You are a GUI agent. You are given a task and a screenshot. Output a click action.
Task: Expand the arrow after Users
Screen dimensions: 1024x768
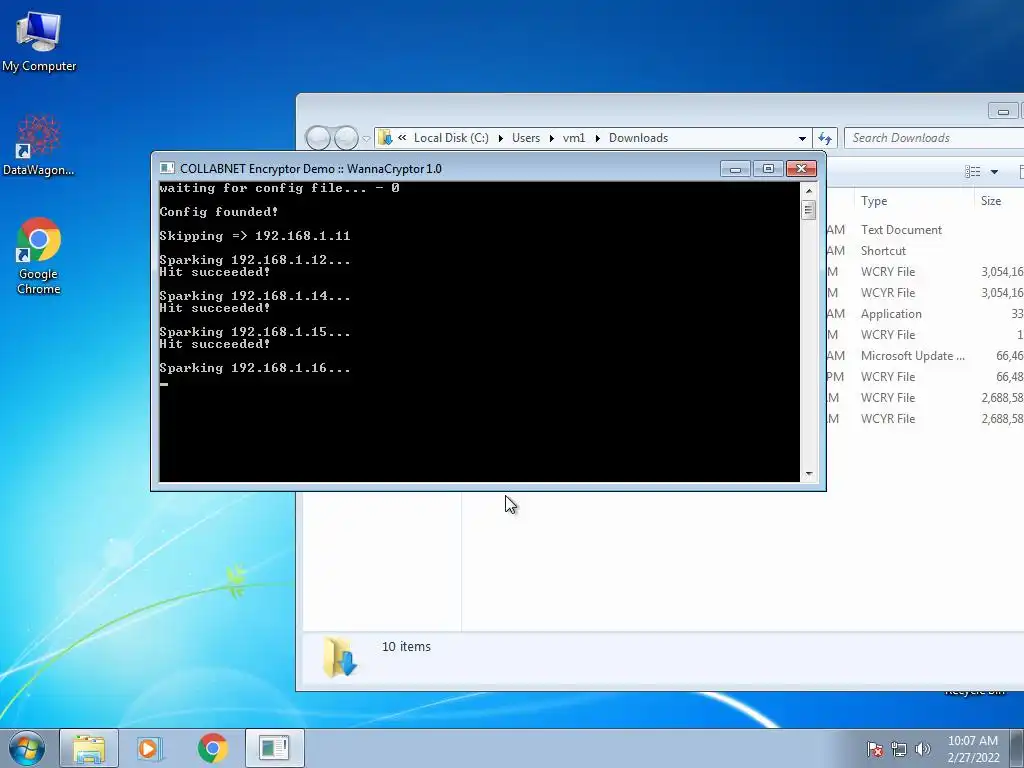[x=552, y=138]
